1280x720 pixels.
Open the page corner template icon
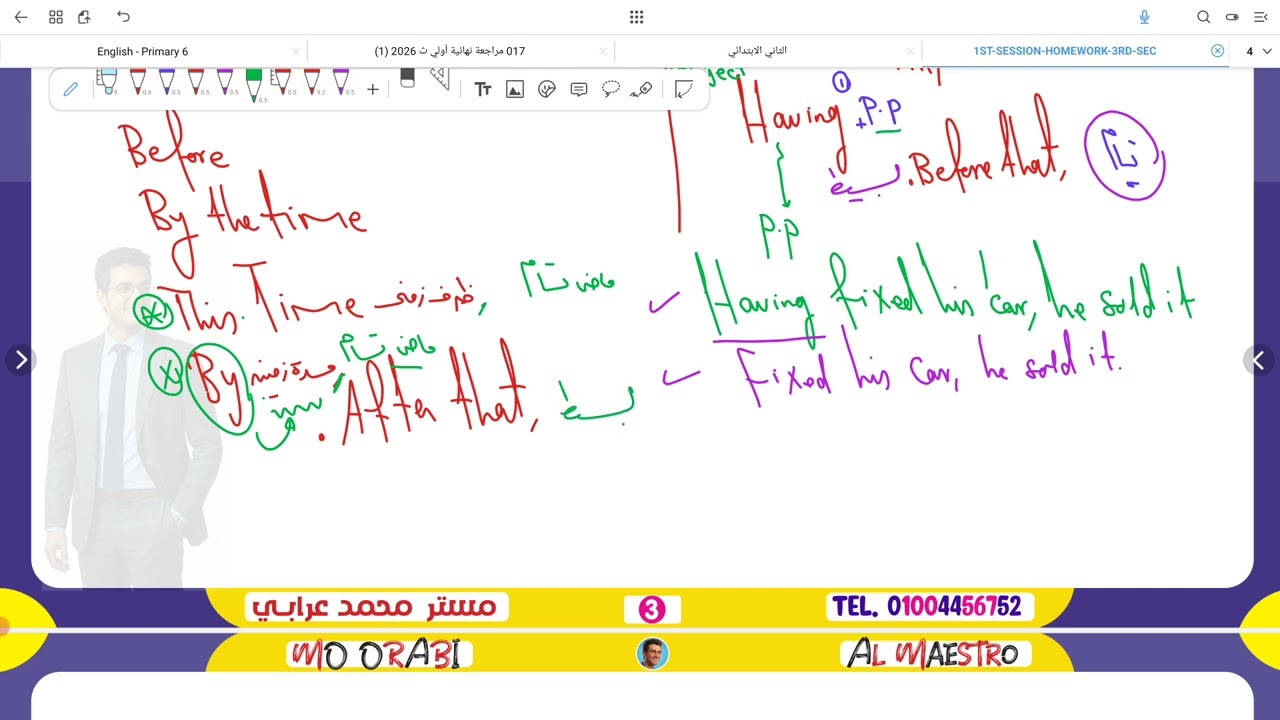tap(684, 89)
